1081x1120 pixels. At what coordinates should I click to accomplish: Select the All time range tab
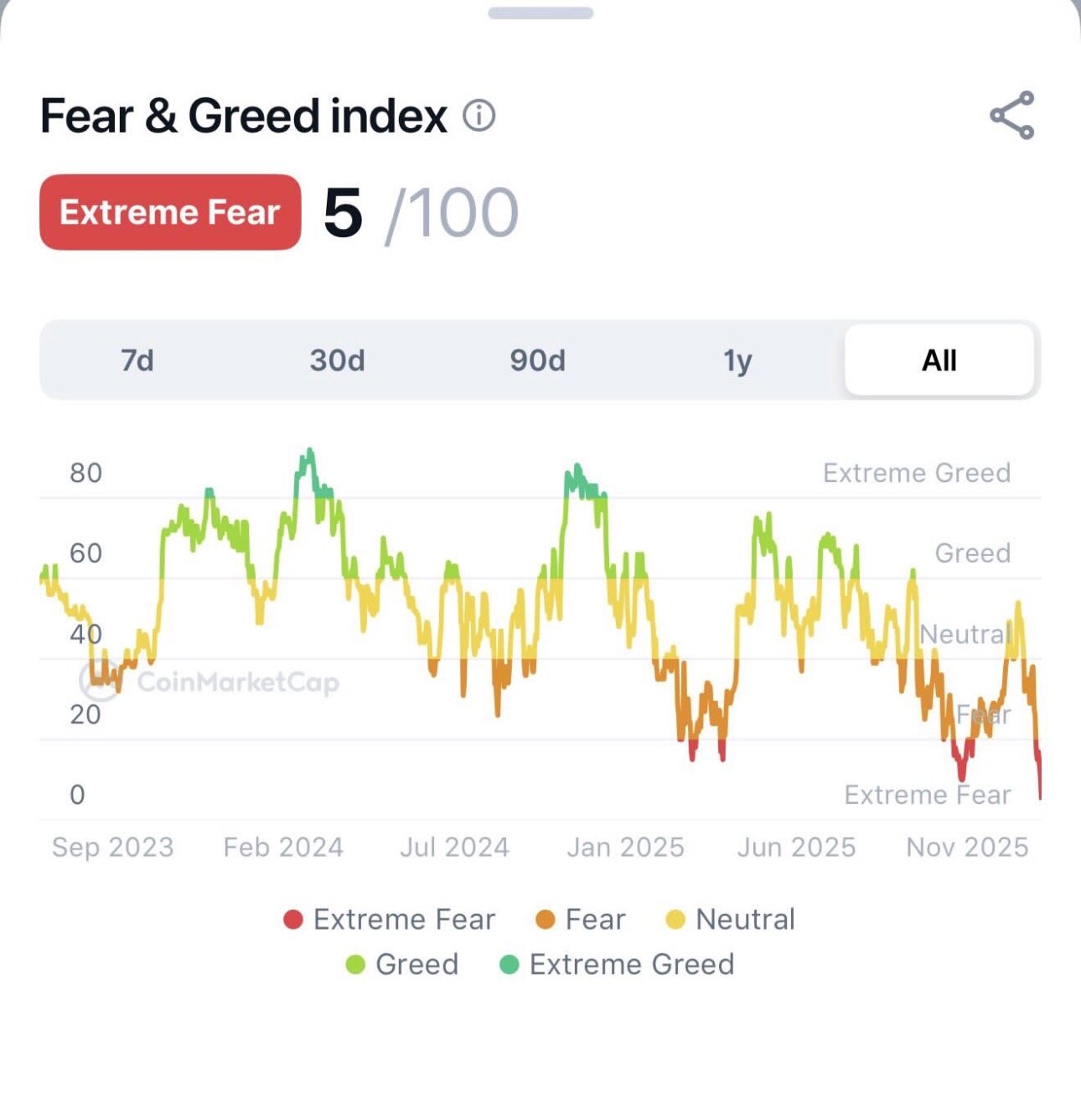(x=939, y=360)
